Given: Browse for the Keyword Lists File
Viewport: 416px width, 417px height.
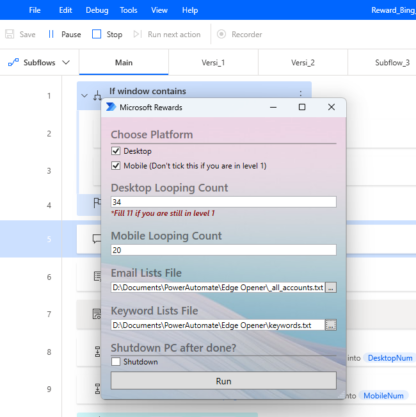Looking at the screenshot, I should point(331,325).
